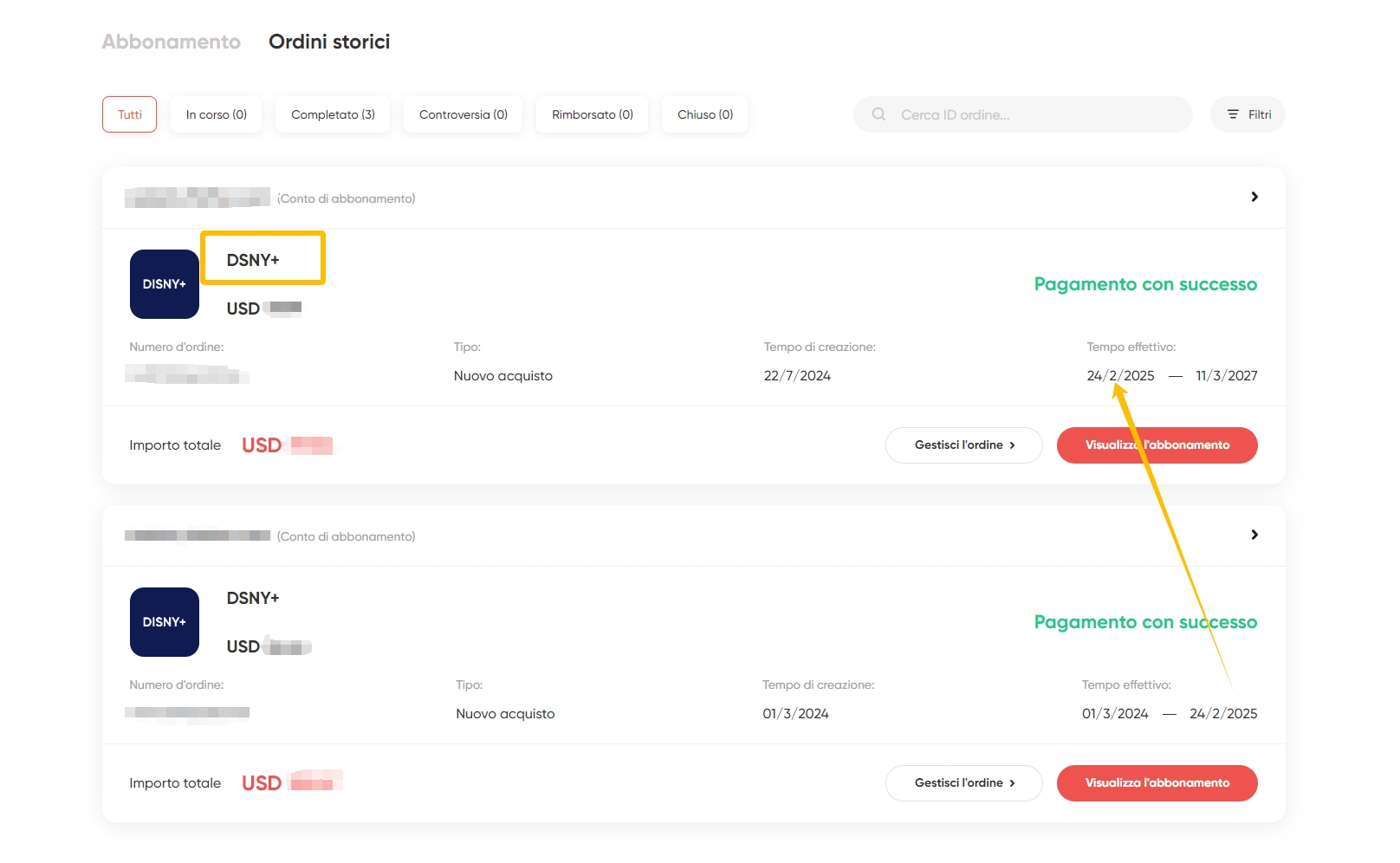
Task: Click creation date 01/3/2024
Action: 795,714
